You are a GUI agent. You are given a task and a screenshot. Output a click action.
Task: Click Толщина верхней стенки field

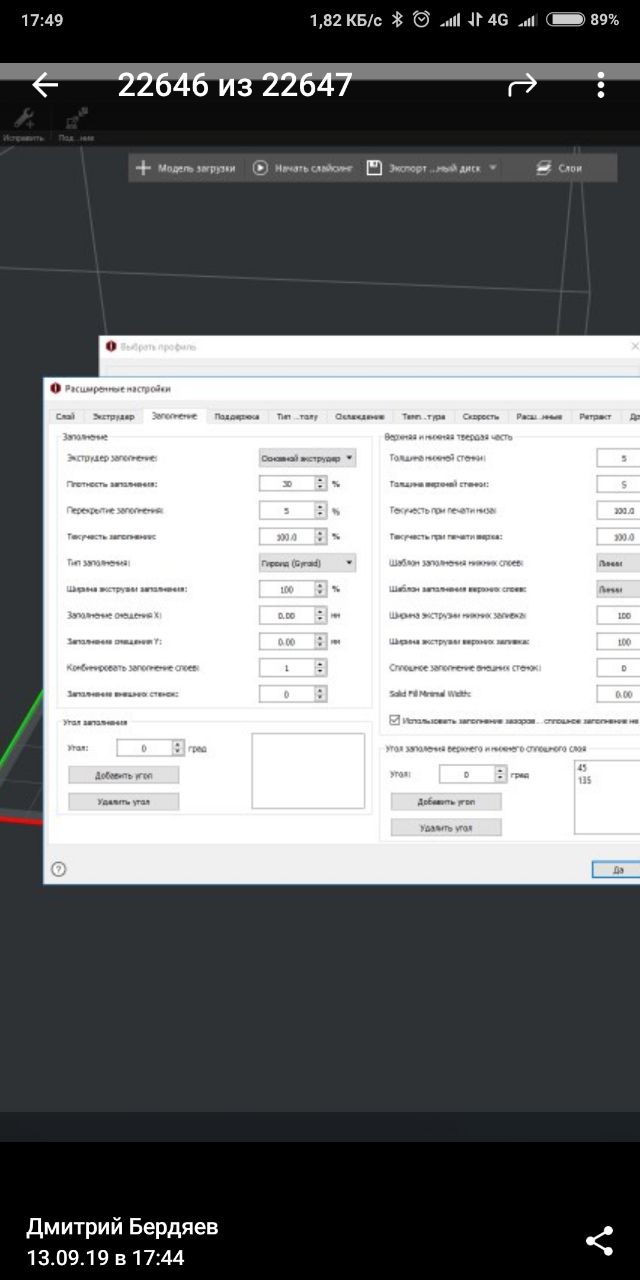(x=618, y=484)
